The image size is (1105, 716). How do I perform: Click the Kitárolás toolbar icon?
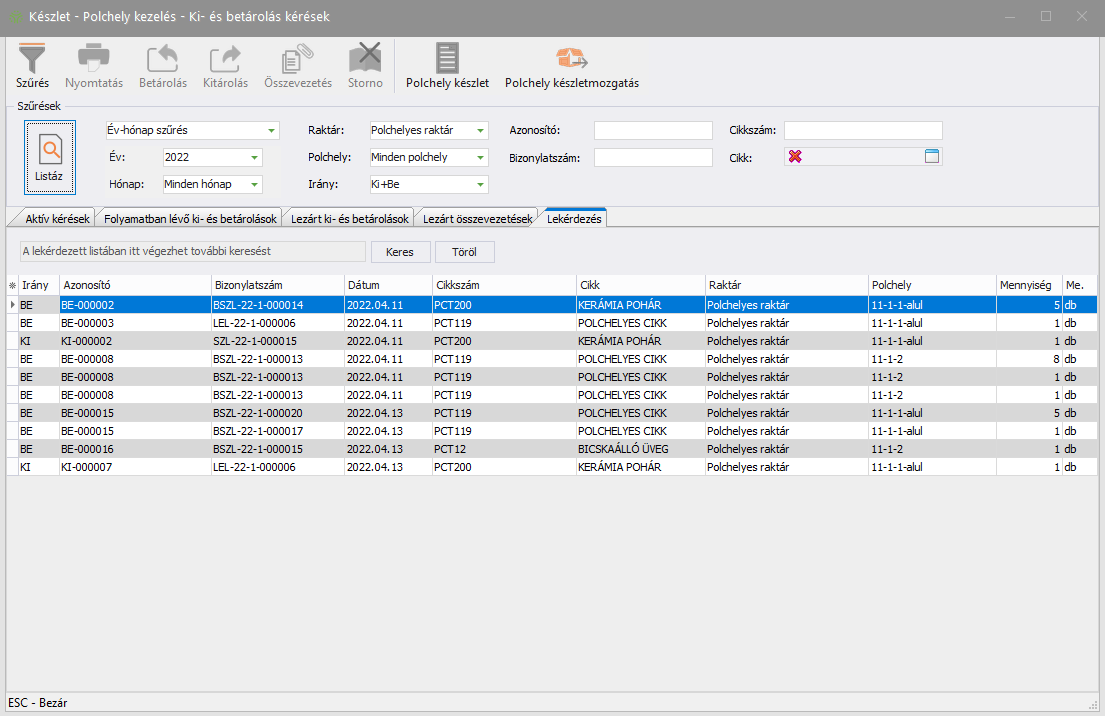pyautogui.click(x=225, y=58)
